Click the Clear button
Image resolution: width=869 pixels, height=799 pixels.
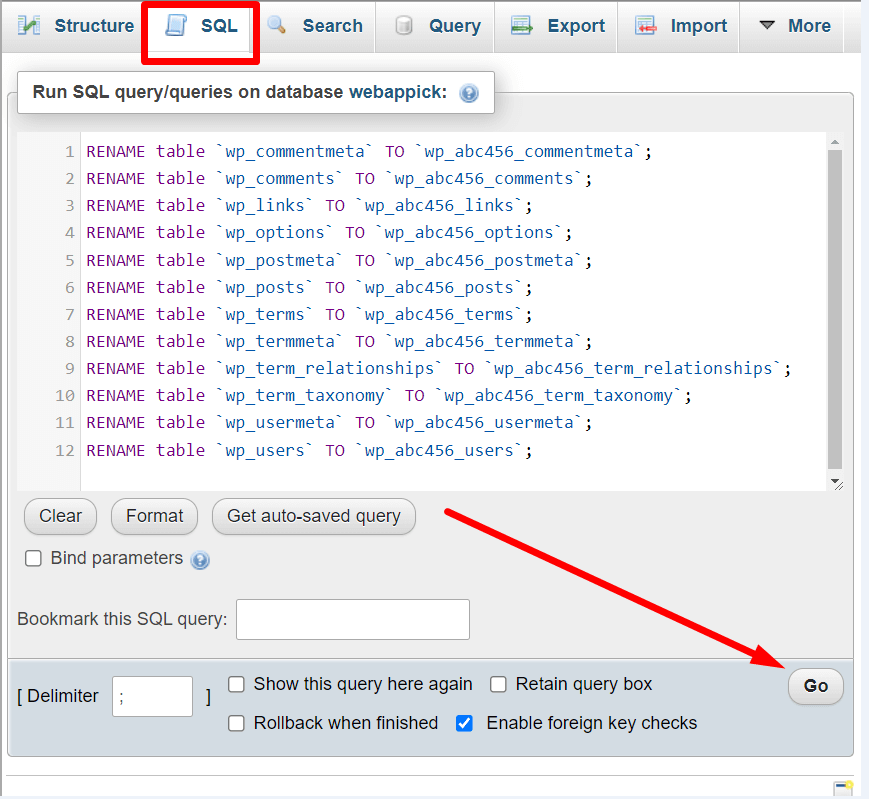click(x=60, y=516)
